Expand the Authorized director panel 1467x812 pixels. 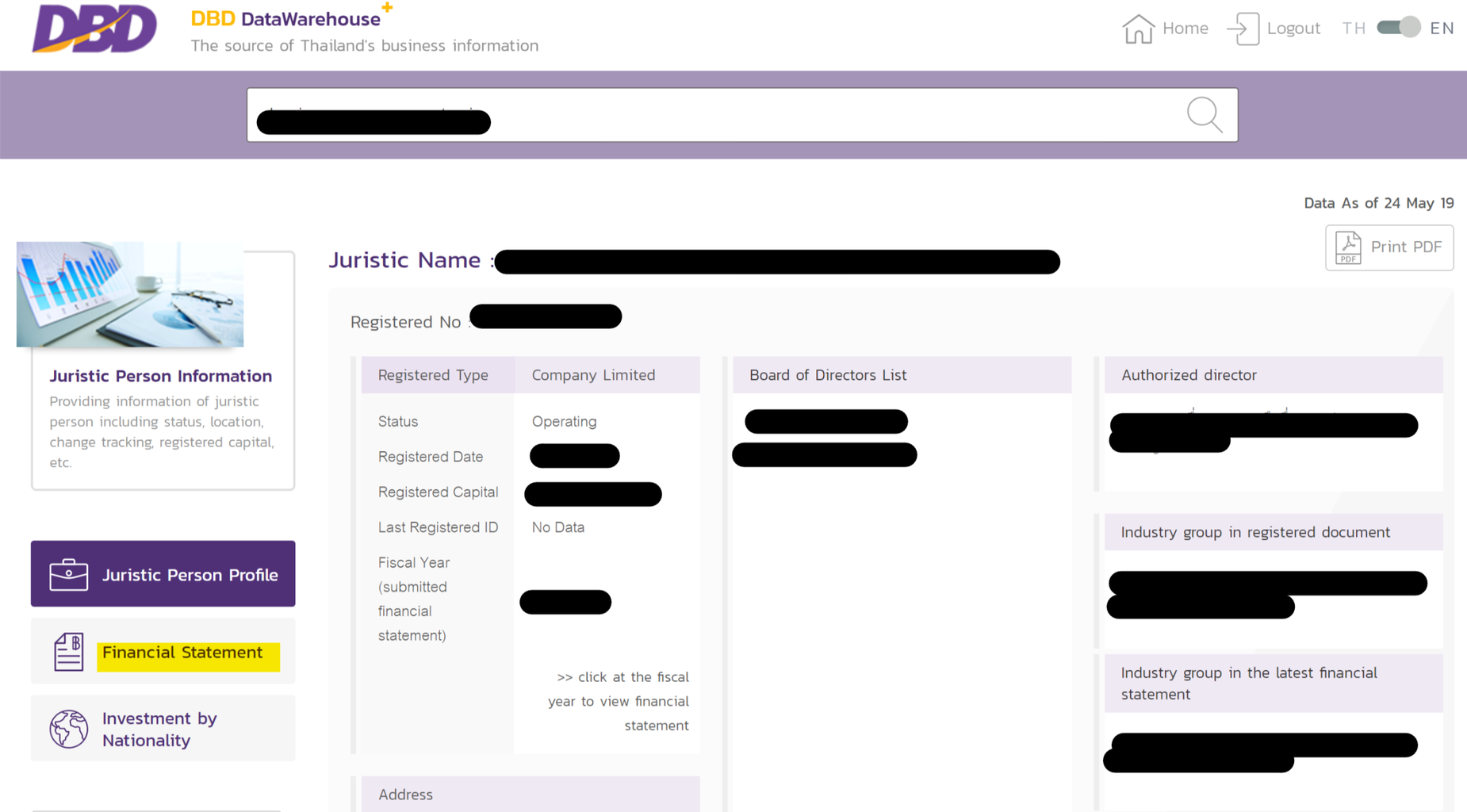[1189, 374]
